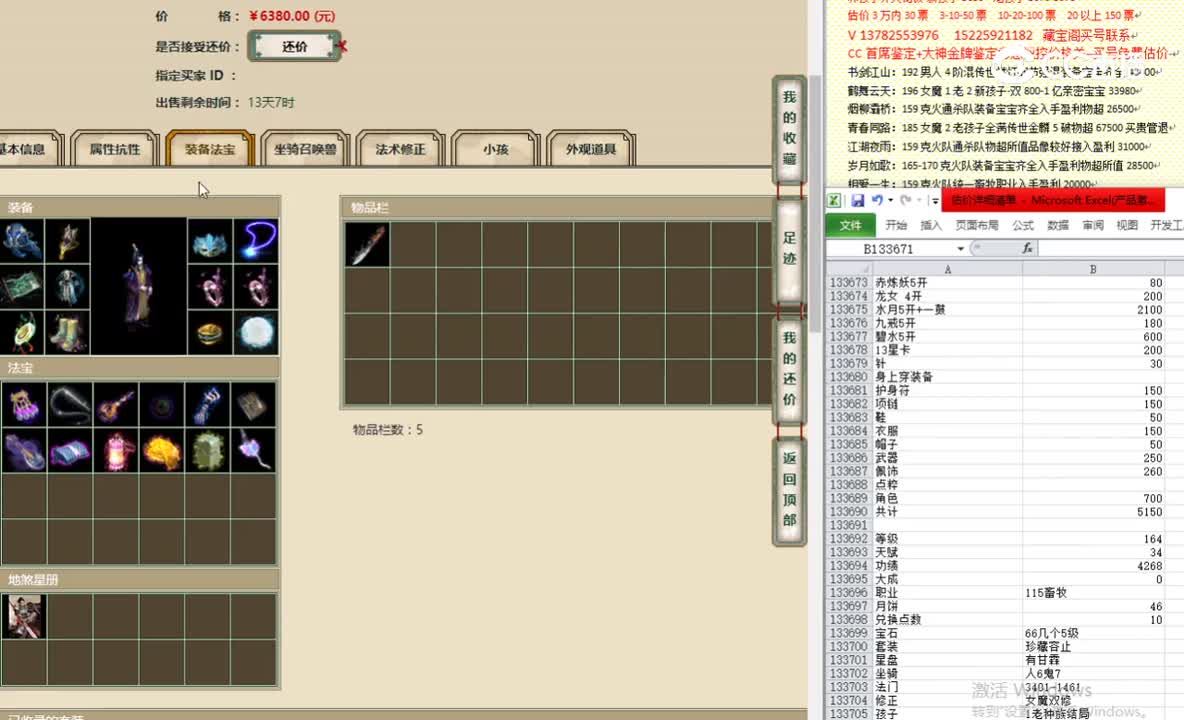The height and width of the screenshot is (720, 1184).
Task: Open the Excel 数据 ribbon tab
Action: pos(1058,225)
